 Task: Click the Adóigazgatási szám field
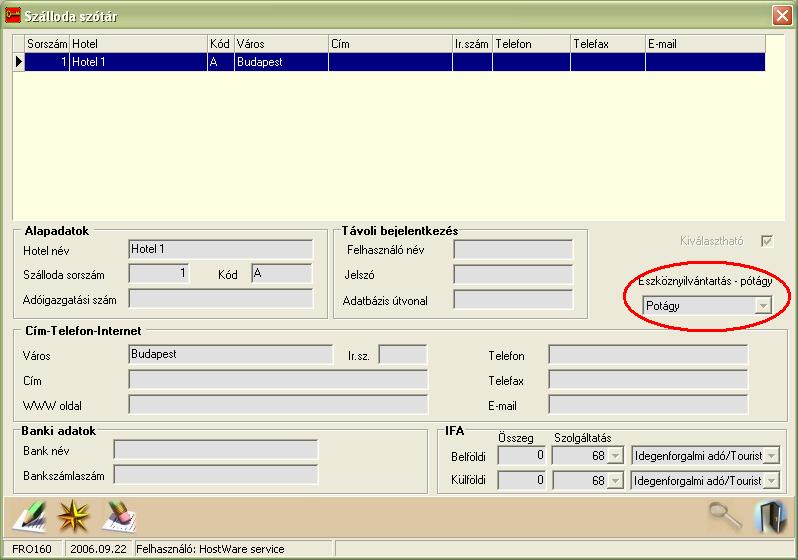pyautogui.click(x=220, y=299)
